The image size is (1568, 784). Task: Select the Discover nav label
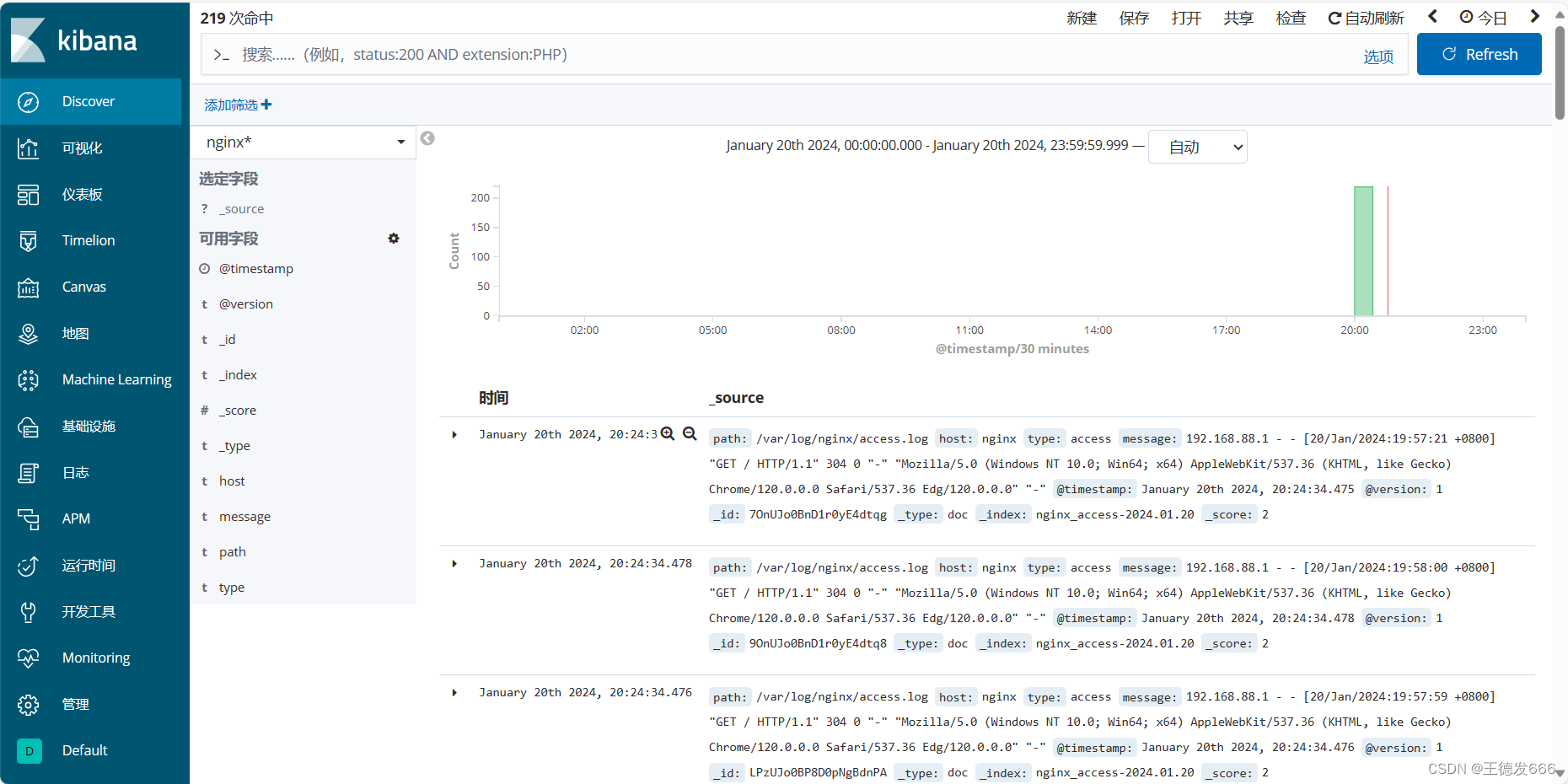click(x=89, y=101)
